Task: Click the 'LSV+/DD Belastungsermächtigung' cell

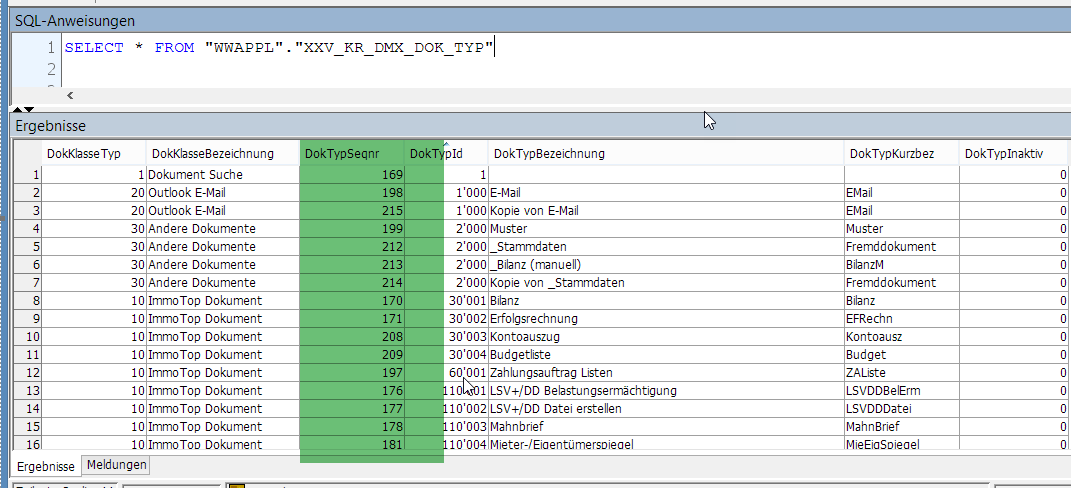Action: [x=666, y=391]
